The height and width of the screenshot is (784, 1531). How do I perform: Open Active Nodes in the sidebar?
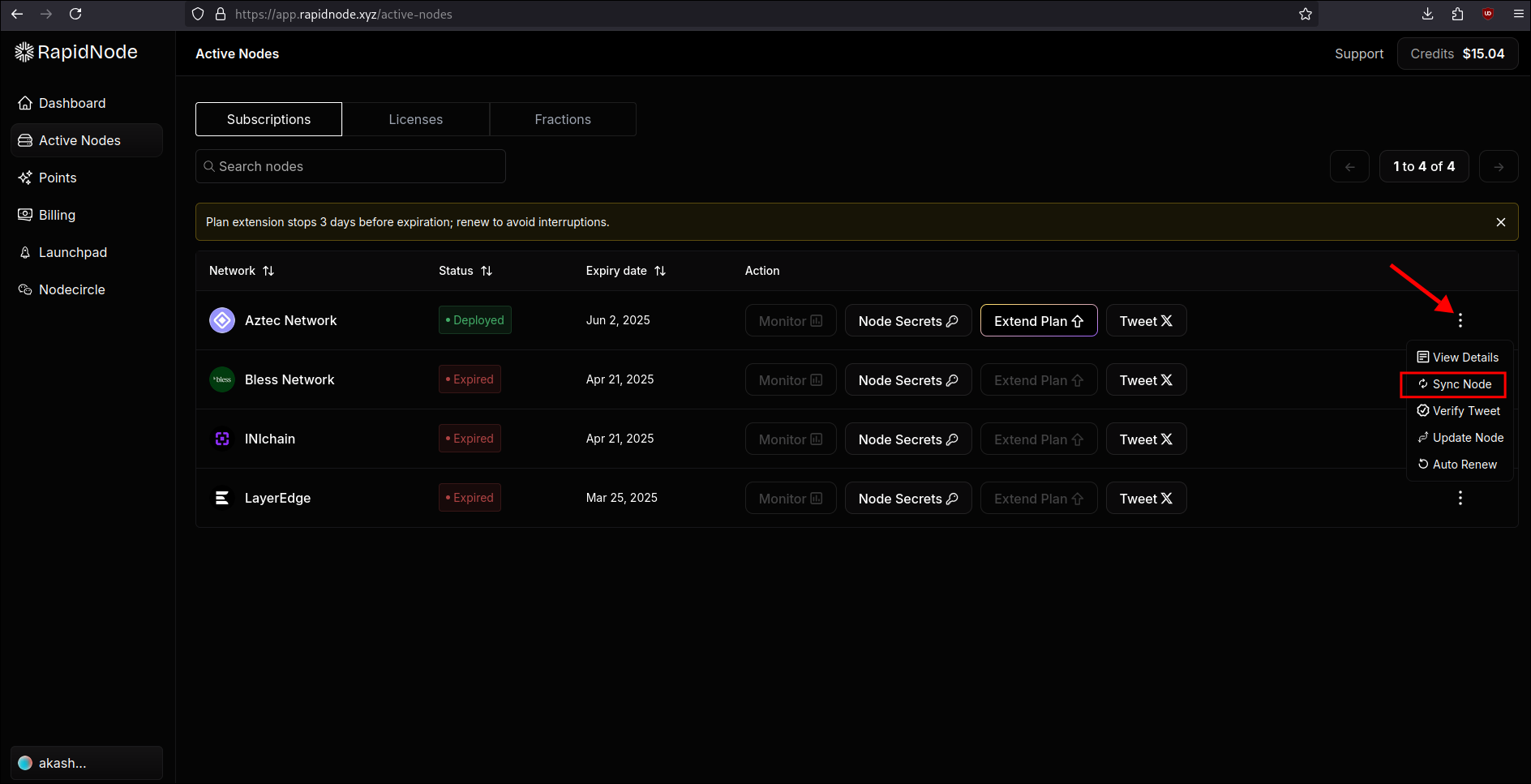(x=87, y=140)
